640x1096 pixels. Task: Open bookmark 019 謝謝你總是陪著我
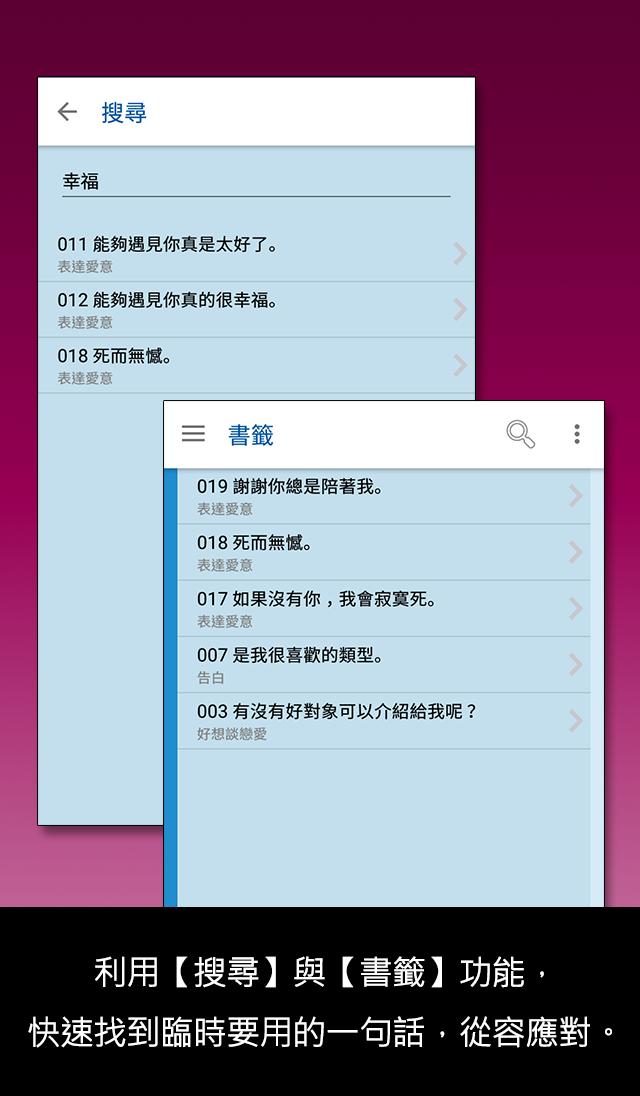384,496
